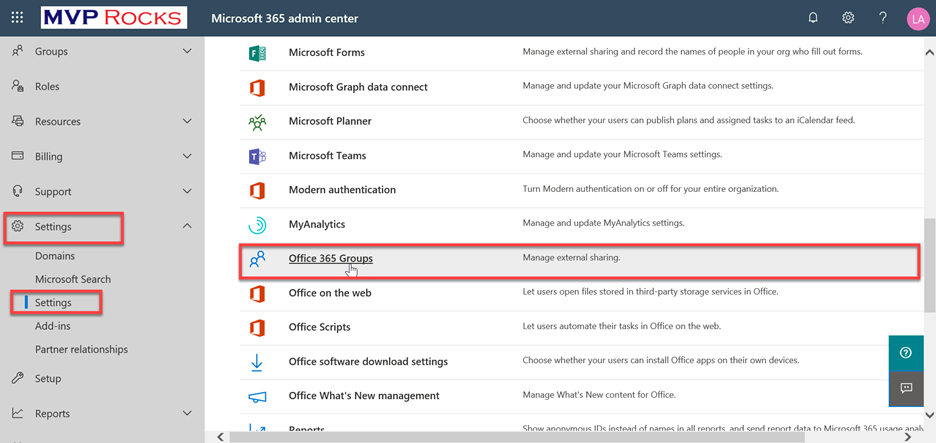Click the Settings gear icon in sidebar
Screen dimensions: 936x443
[x=18, y=226]
